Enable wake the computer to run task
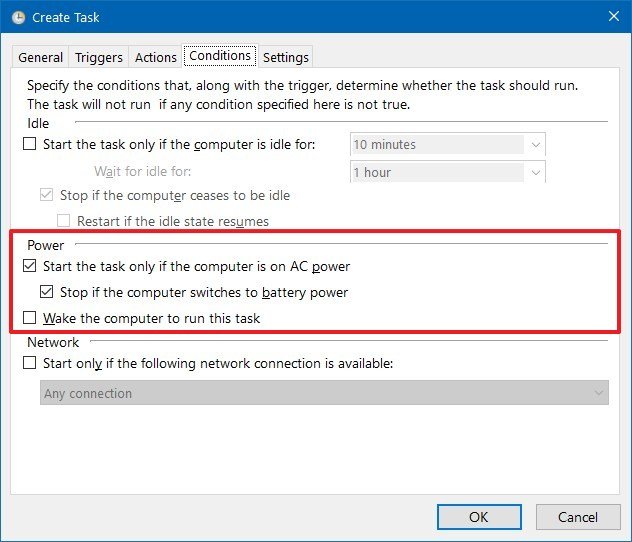 point(29,319)
